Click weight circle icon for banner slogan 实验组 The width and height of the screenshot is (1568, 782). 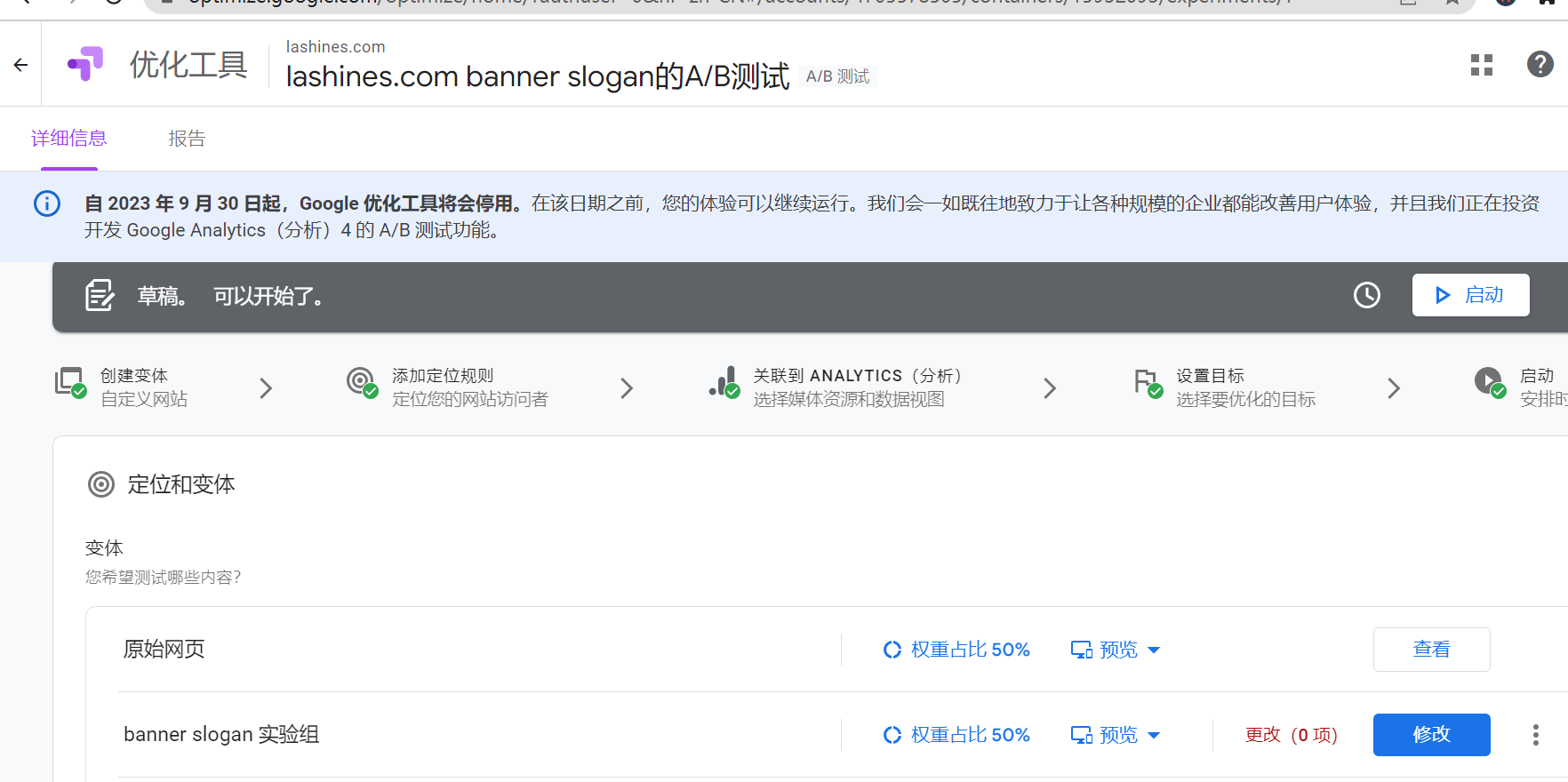[x=892, y=735]
